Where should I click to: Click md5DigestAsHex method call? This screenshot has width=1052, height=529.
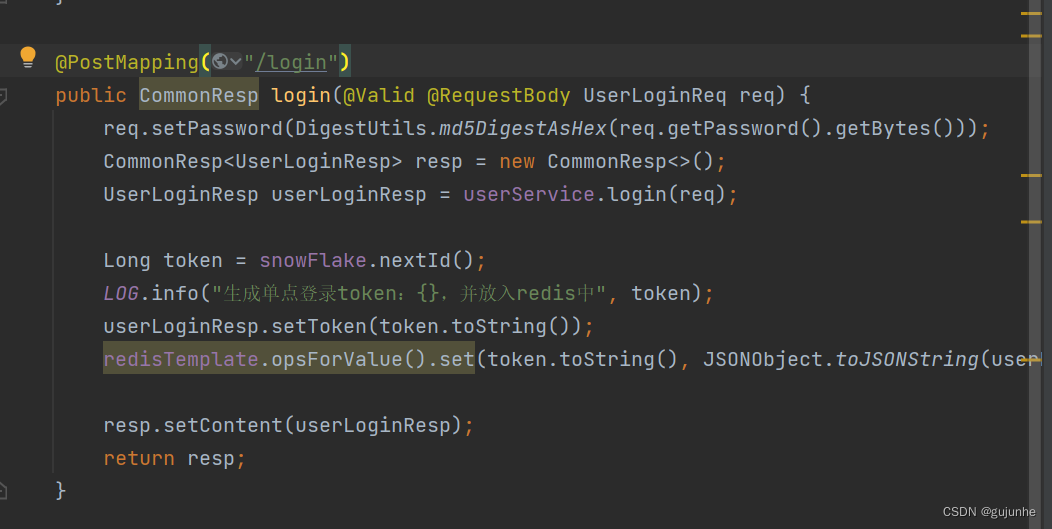(x=523, y=128)
